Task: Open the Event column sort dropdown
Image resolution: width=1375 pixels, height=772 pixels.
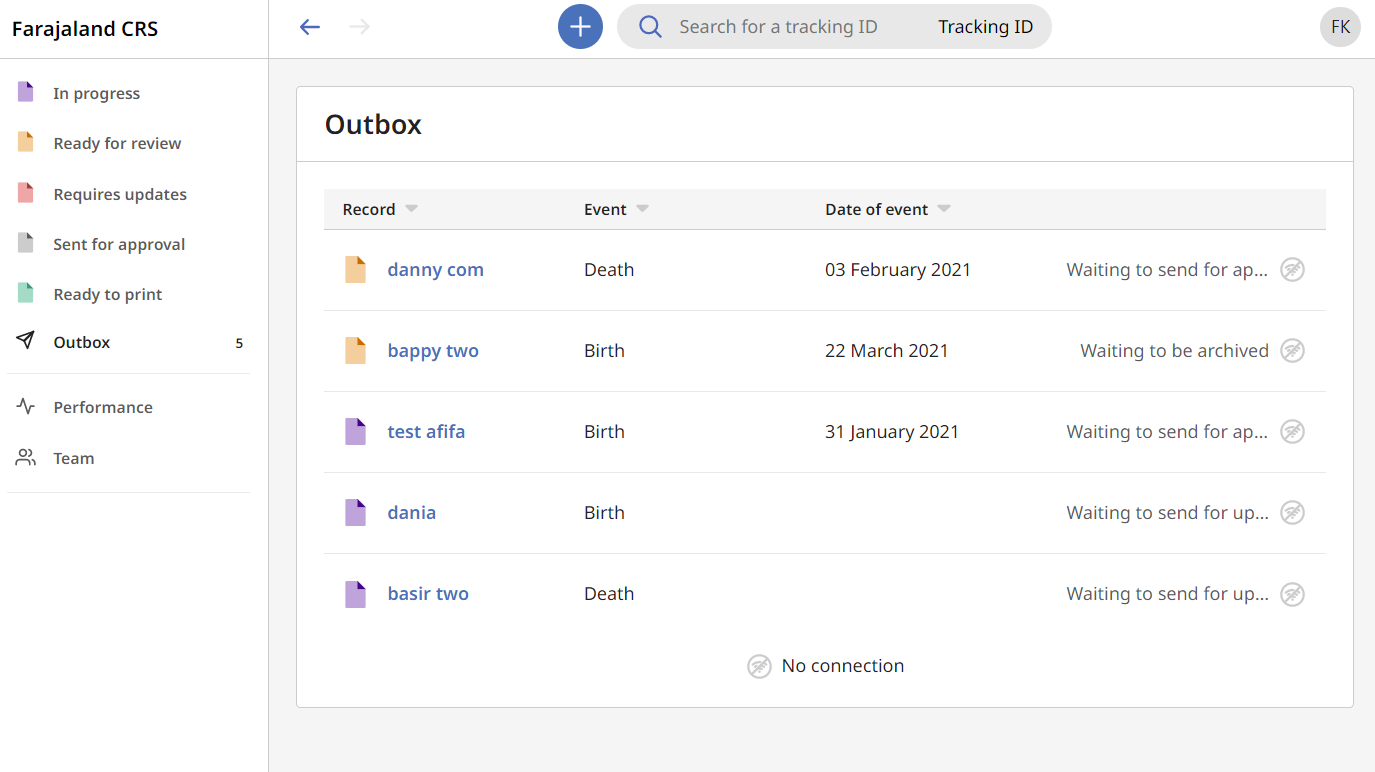Action: tap(642, 209)
